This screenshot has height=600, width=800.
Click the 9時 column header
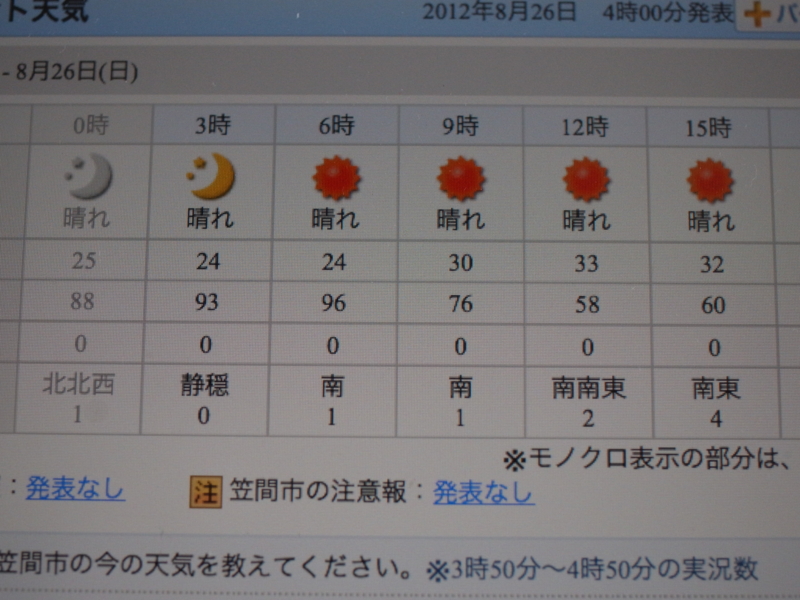[x=461, y=126]
